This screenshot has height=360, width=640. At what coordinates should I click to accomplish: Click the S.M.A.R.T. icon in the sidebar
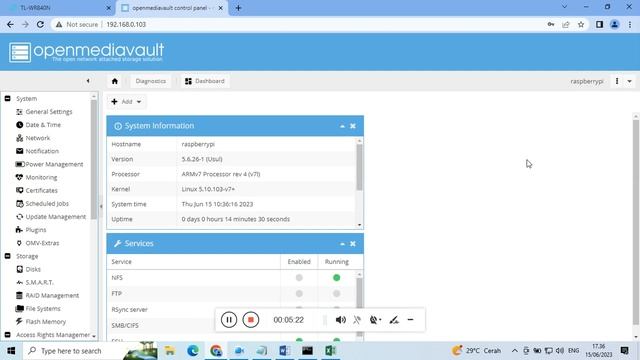click(19, 282)
